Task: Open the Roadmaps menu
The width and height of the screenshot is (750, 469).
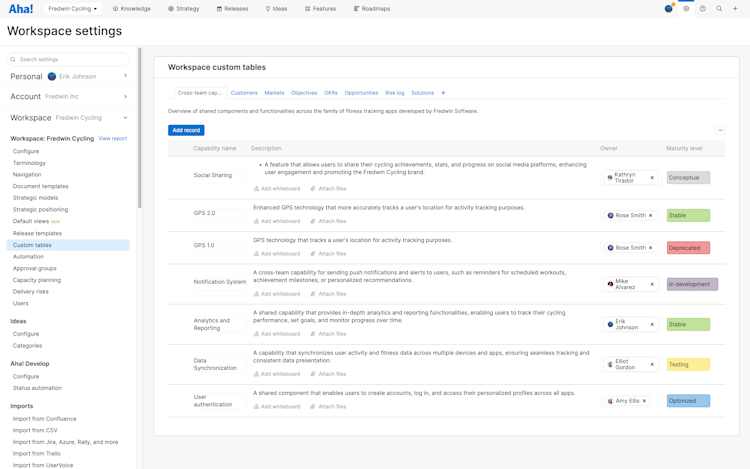Action: (x=372, y=9)
